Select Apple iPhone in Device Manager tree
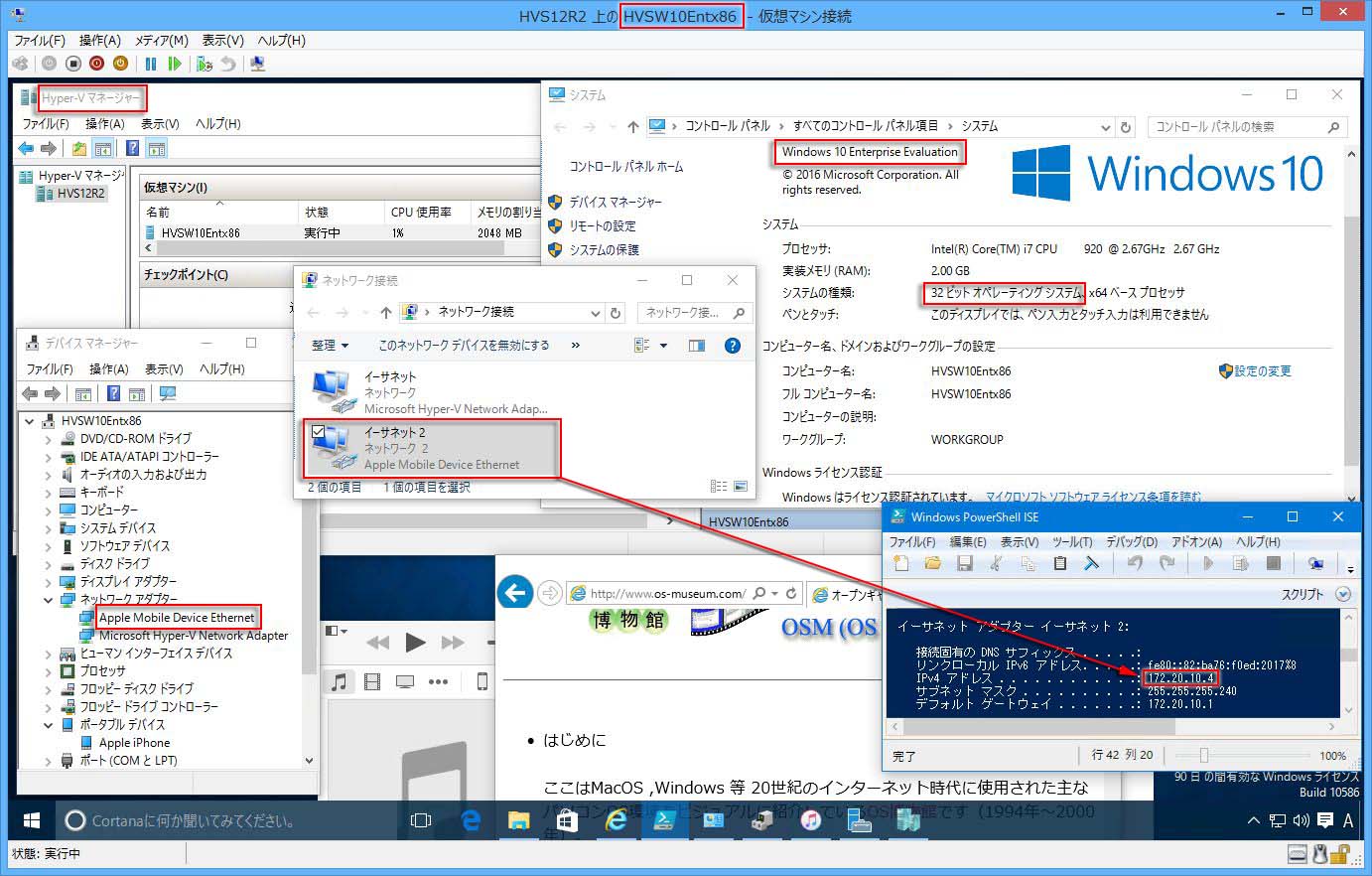This screenshot has height=876, width=1372. 134,743
